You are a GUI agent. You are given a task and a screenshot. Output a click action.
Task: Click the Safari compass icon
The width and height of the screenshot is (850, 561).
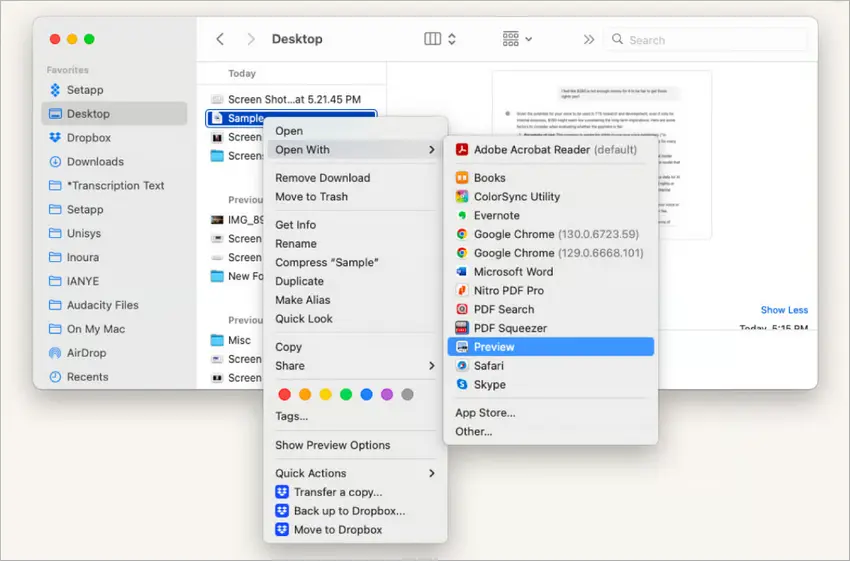[462, 366]
